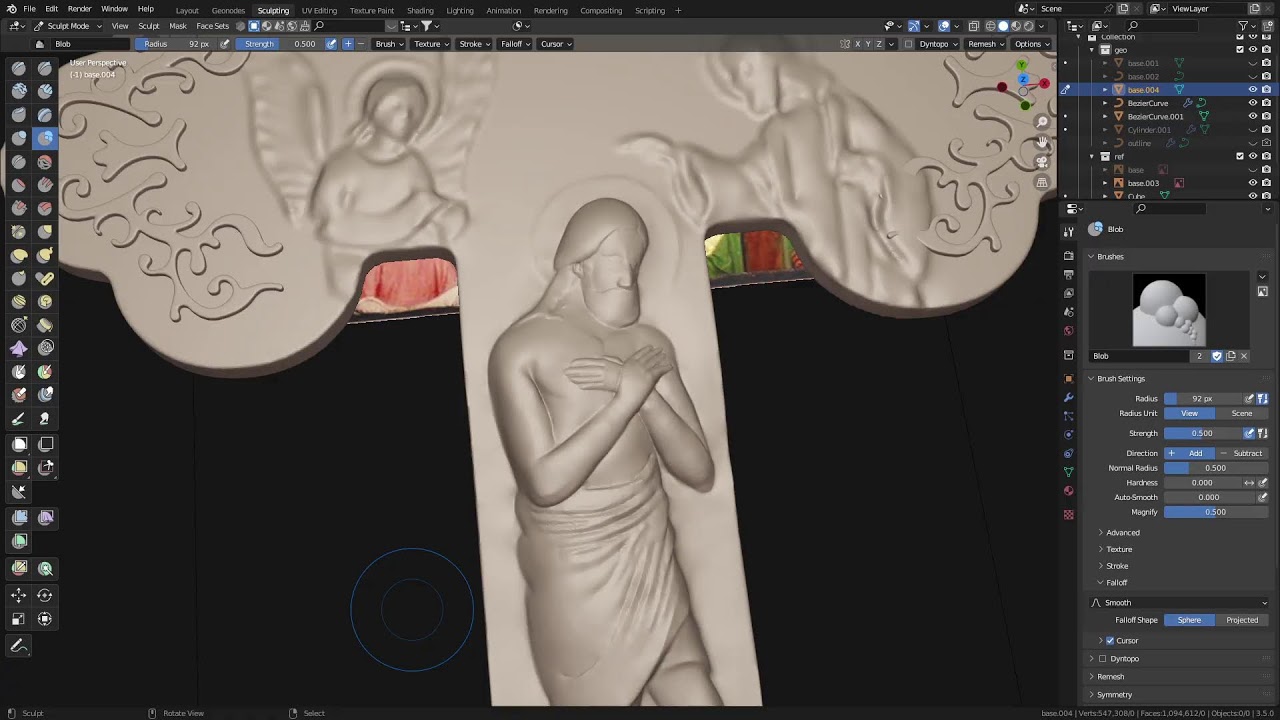Image resolution: width=1280 pixels, height=720 pixels.
Task: Collapse the geo collection
Action: click(x=1092, y=49)
